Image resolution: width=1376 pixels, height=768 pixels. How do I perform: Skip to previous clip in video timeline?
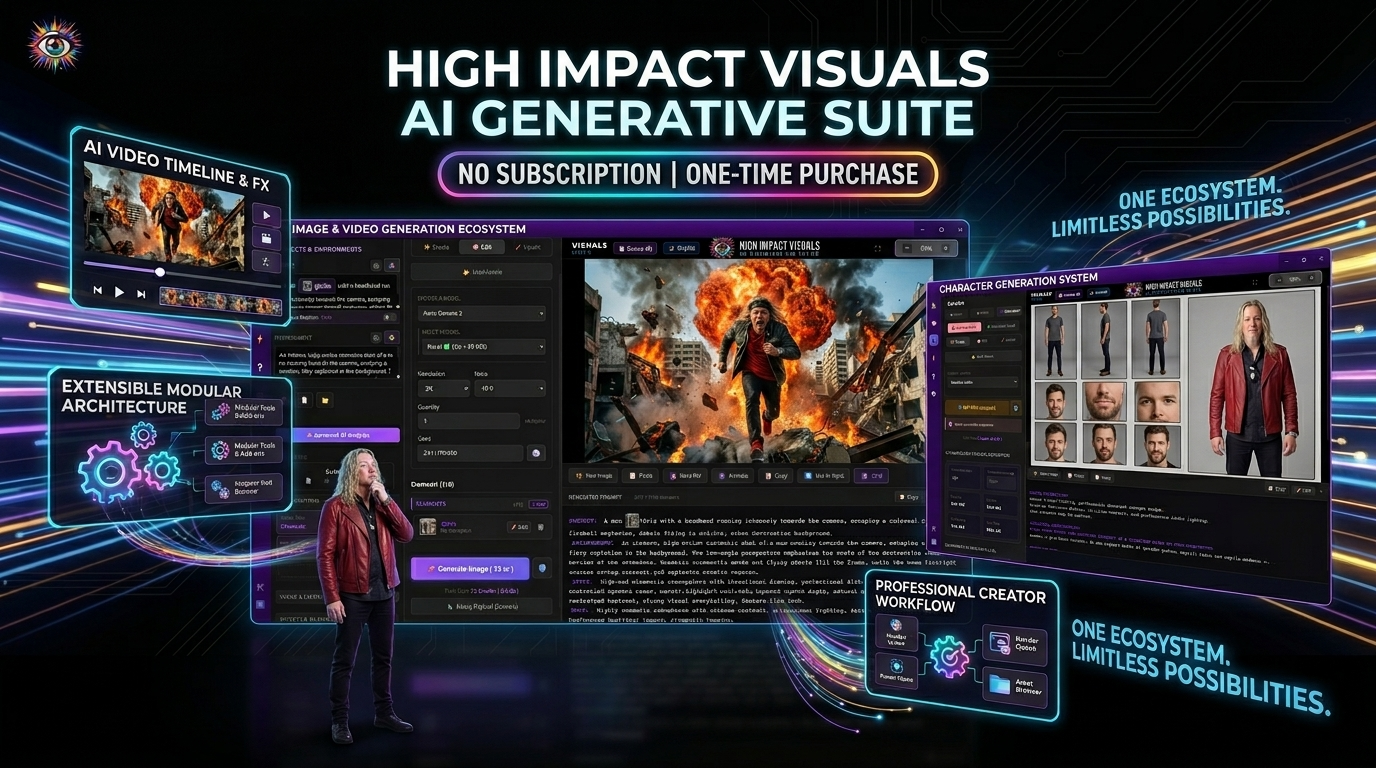99,291
